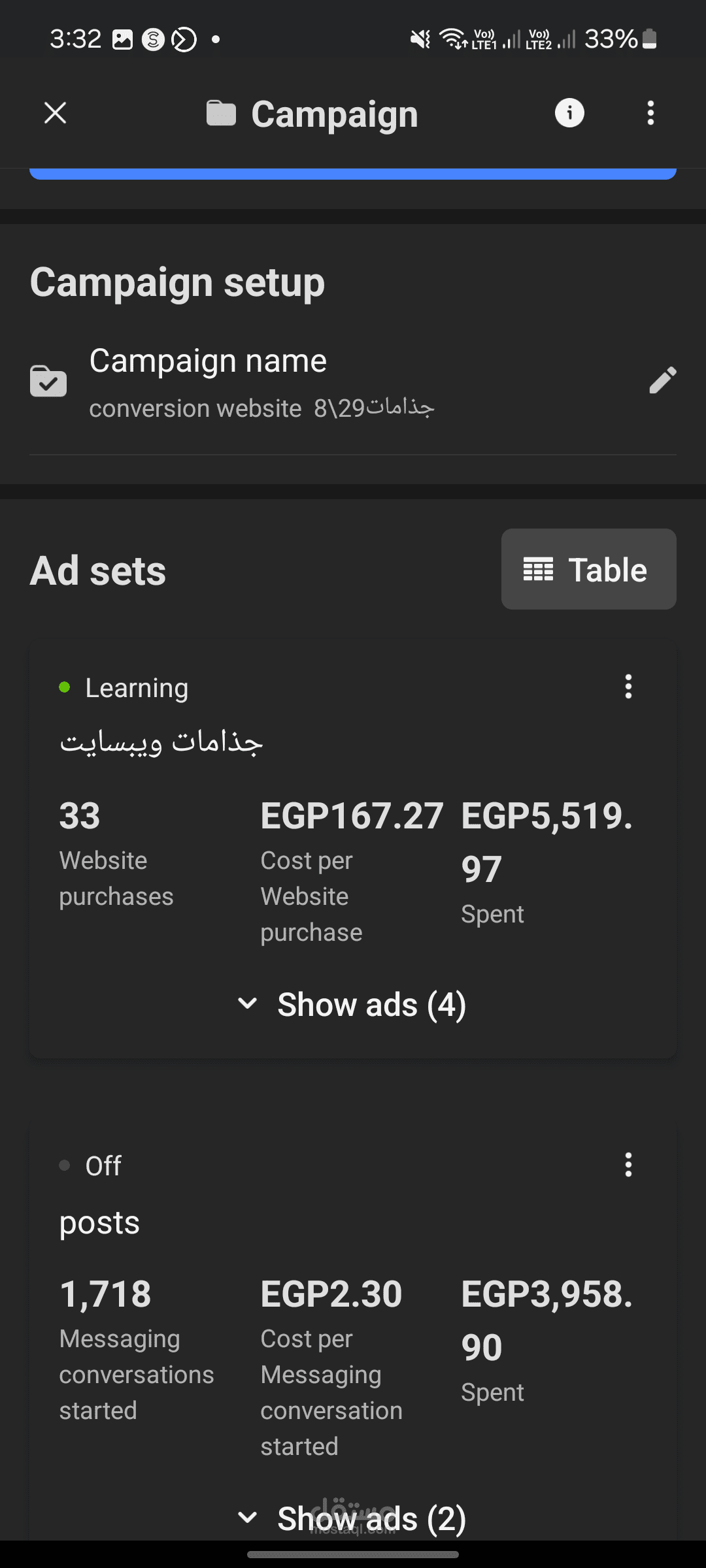Open the top-right three-dot menu

tap(650, 113)
